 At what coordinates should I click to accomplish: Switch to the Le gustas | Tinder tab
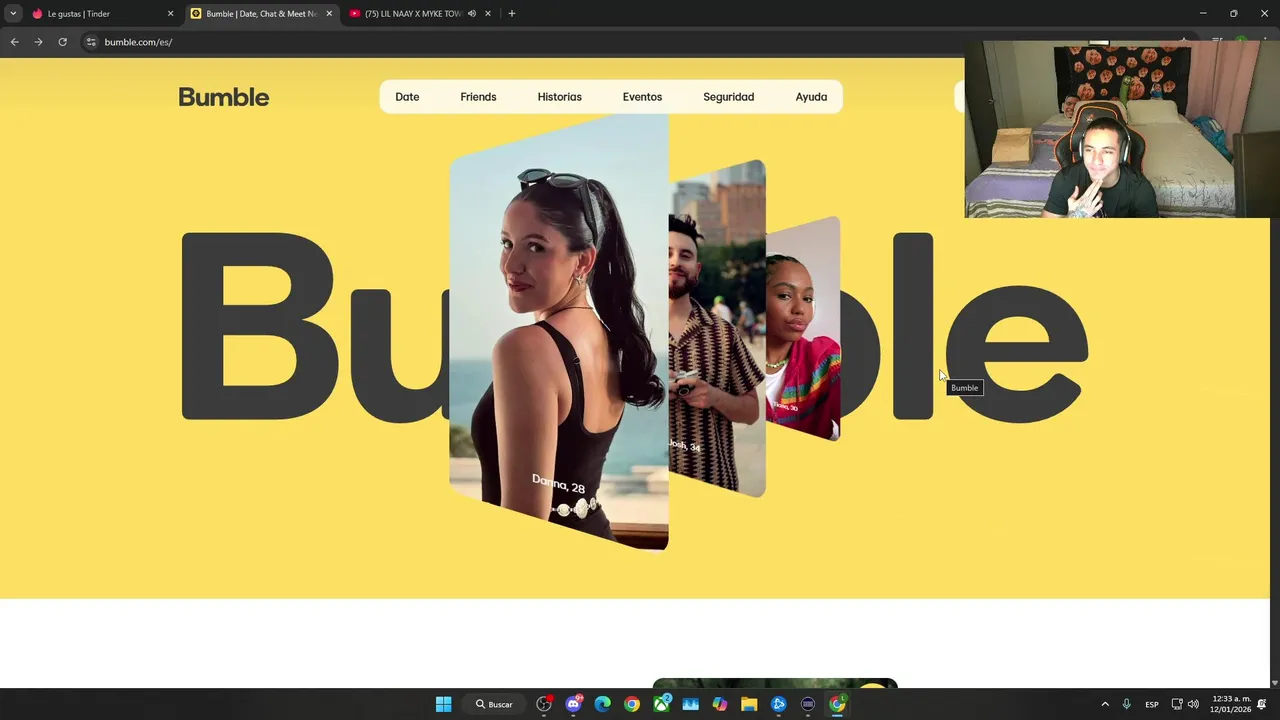click(x=104, y=14)
